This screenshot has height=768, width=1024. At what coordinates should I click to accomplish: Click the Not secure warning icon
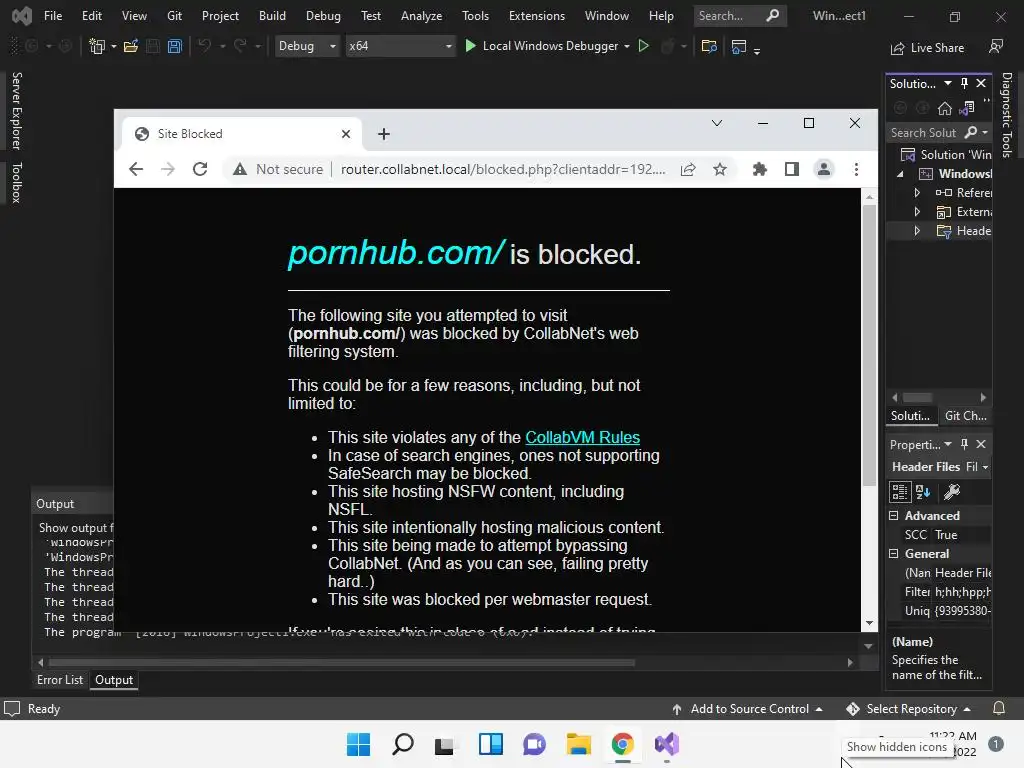click(240, 170)
